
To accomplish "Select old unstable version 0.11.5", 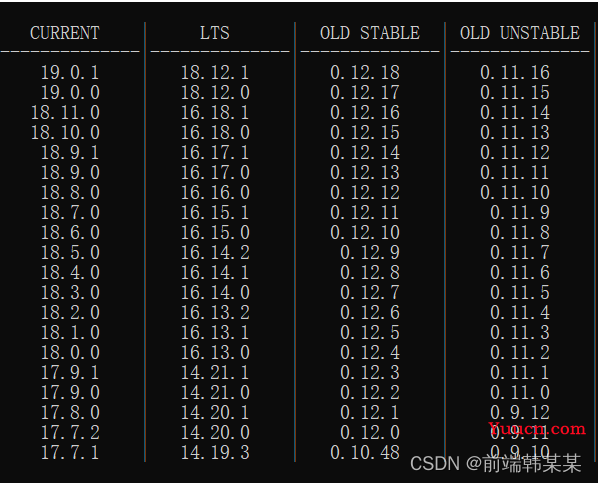I will (520, 293).
